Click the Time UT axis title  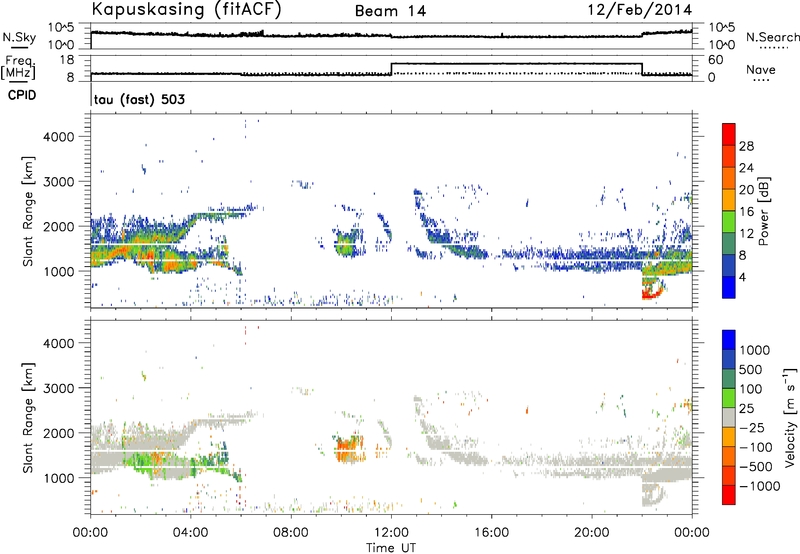coord(391,548)
